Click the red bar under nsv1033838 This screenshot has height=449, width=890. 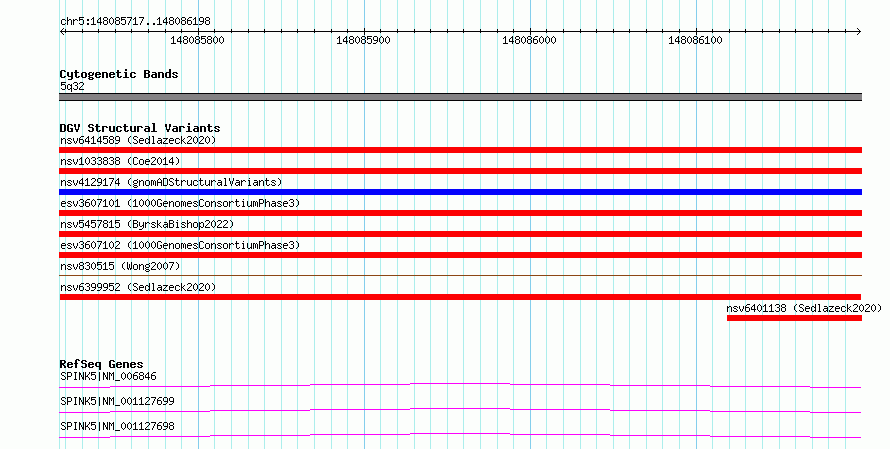pos(460,171)
